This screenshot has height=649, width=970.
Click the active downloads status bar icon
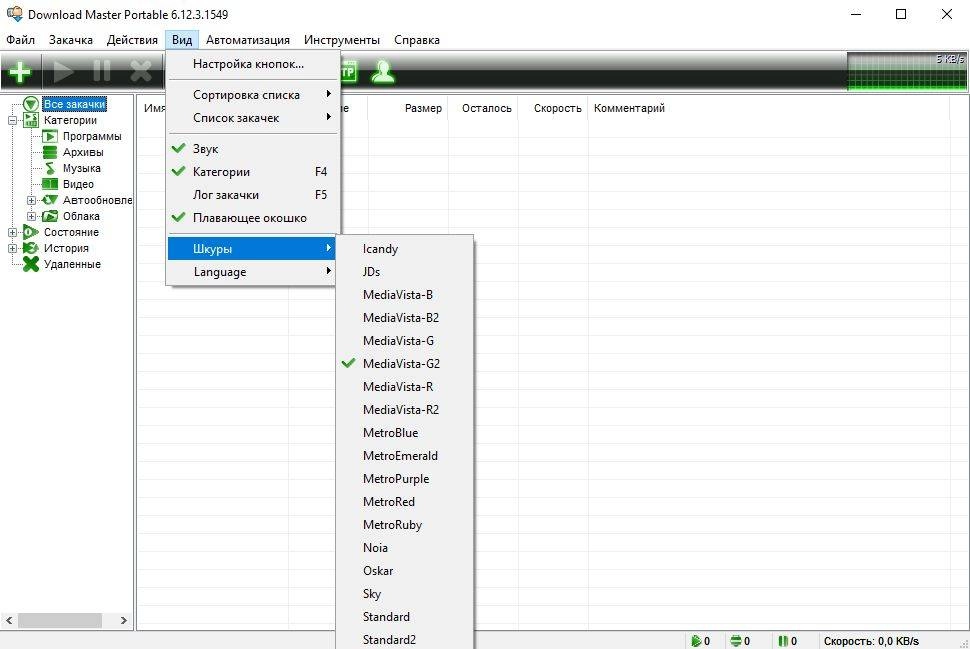pyautogui.click(x=696, y=641)
